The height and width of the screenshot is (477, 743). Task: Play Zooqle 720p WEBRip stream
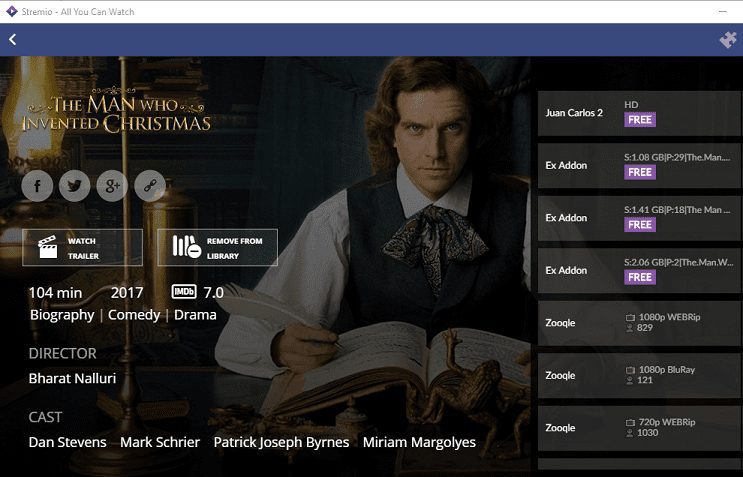[x=639, y=428]
